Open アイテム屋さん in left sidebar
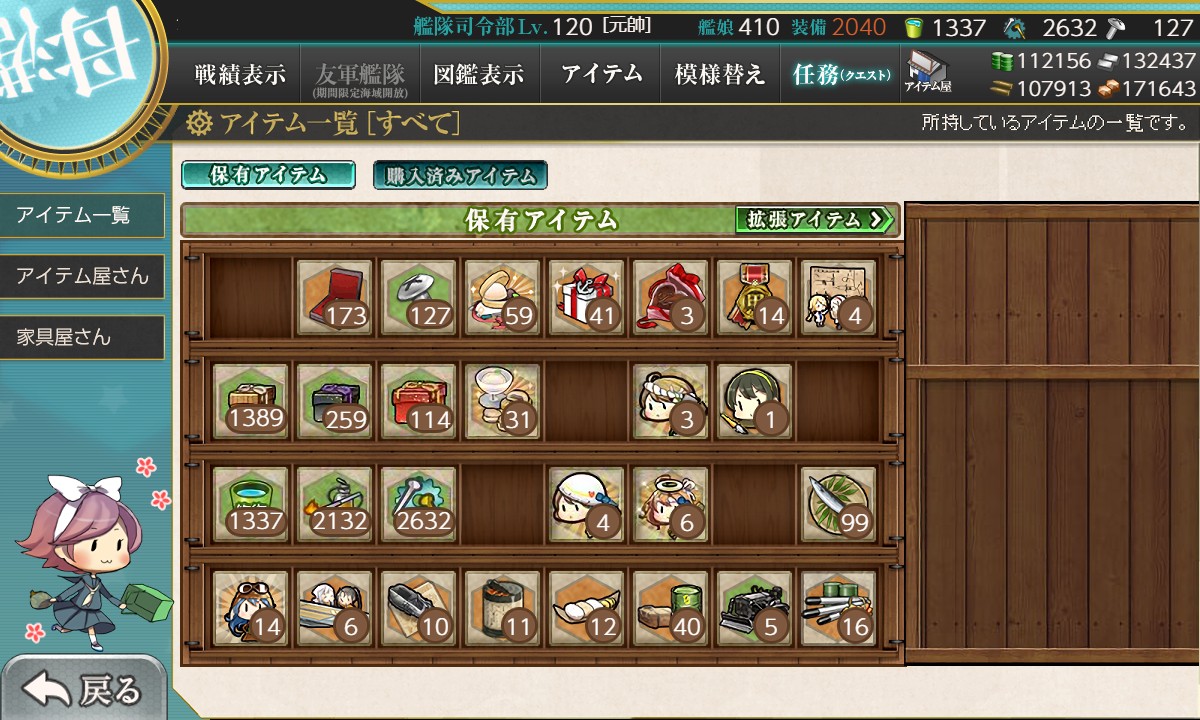 point(82,276)
